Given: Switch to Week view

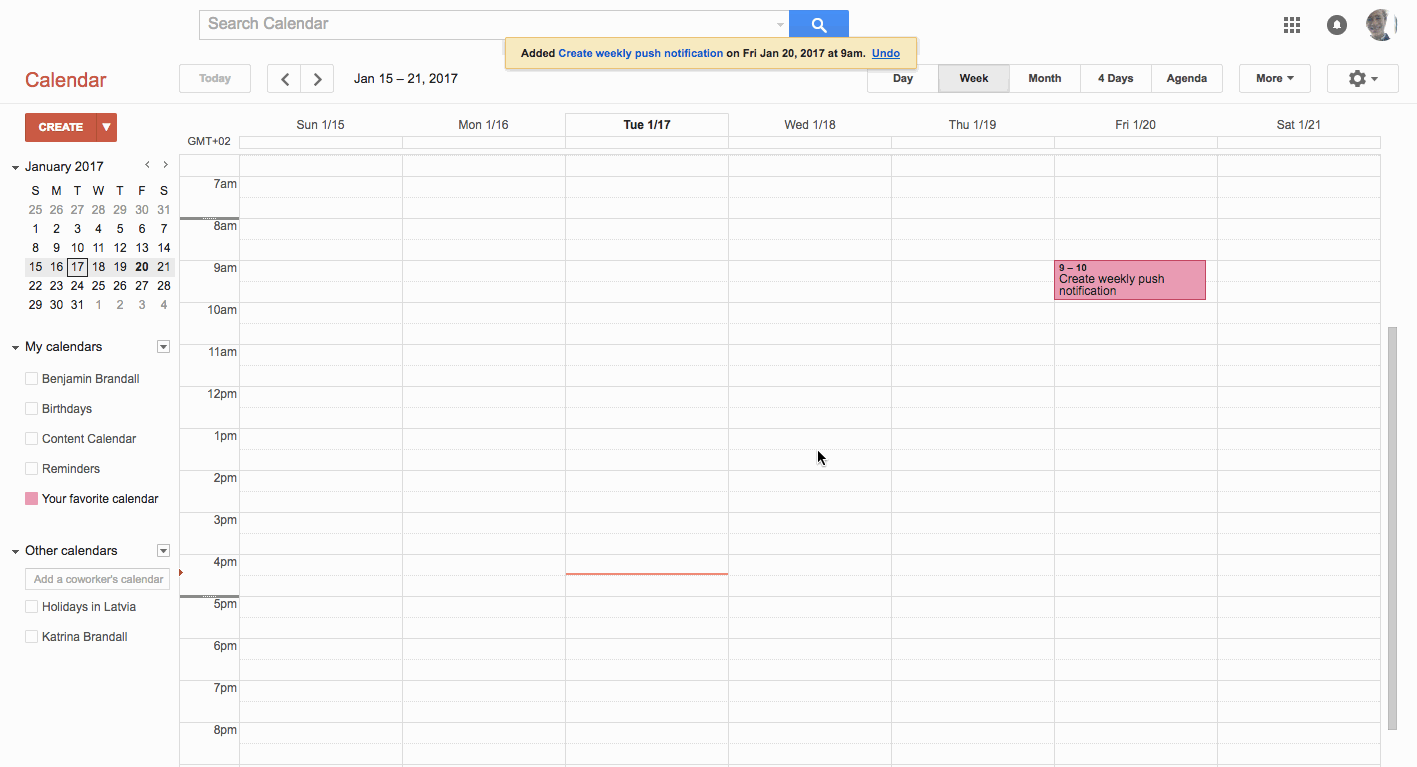Looking at the screenshot, I should (974, 79).
